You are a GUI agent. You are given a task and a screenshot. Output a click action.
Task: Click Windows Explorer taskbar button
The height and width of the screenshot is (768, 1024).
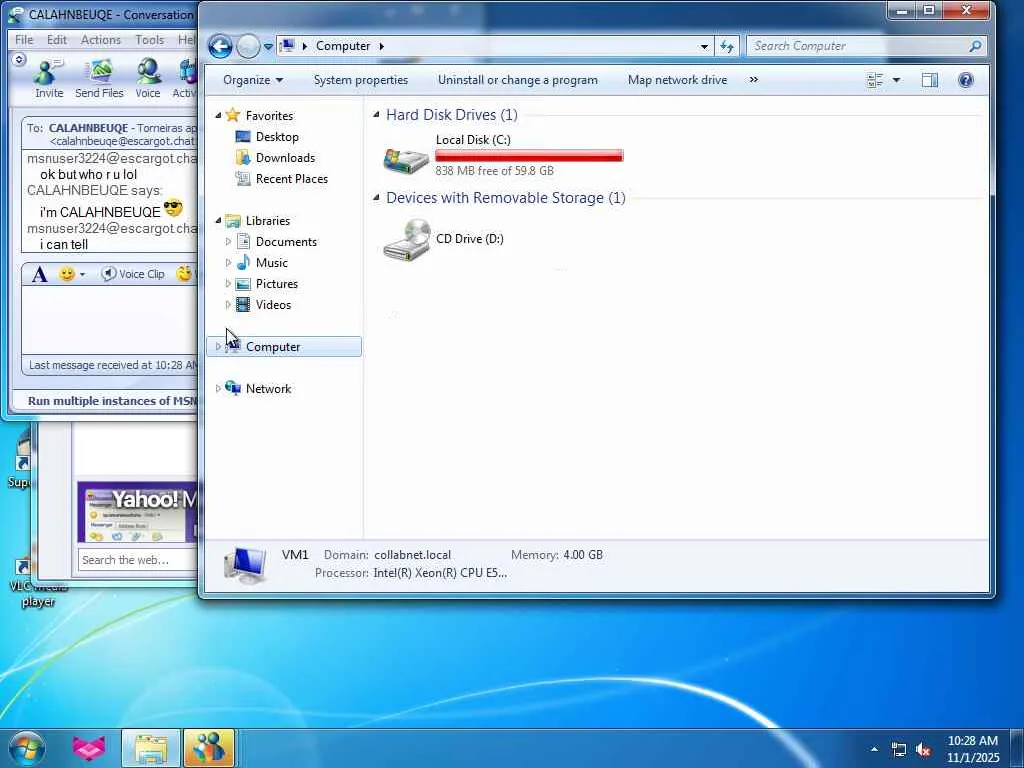pos(151,748)
